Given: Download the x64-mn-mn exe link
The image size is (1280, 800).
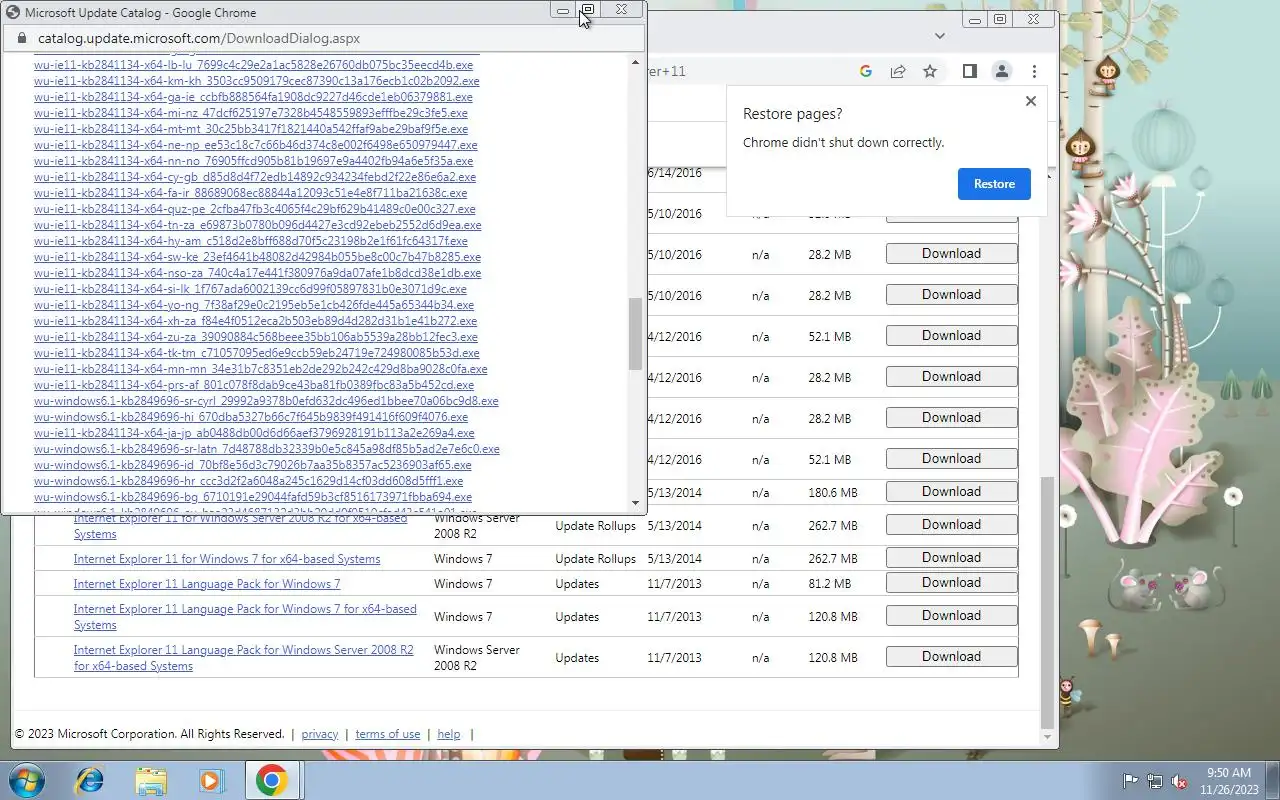Looking at the screenshot, I should (x=260, y=369).
